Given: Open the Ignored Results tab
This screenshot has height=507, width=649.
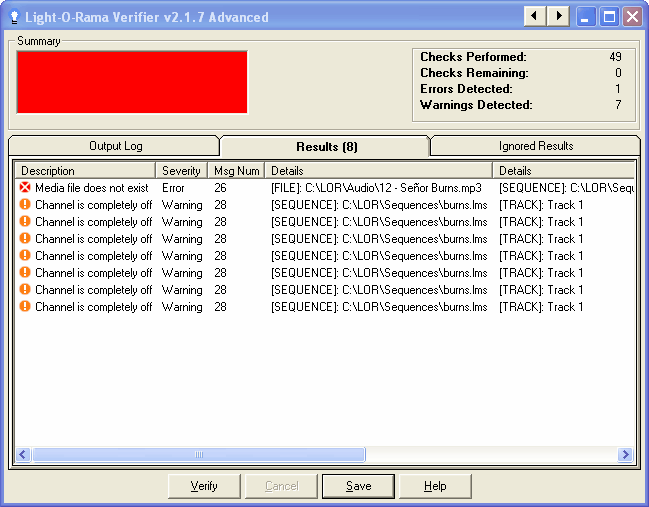Looking at the screenshot, I should [535, 146].
